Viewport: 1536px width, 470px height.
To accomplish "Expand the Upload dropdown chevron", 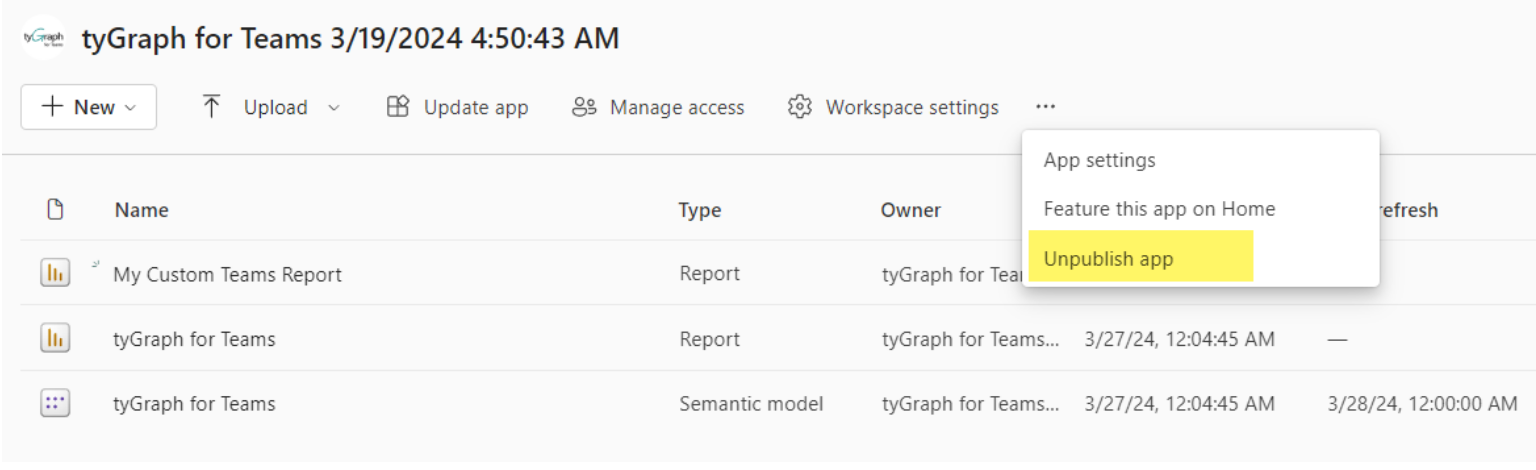I will point(334,107).
